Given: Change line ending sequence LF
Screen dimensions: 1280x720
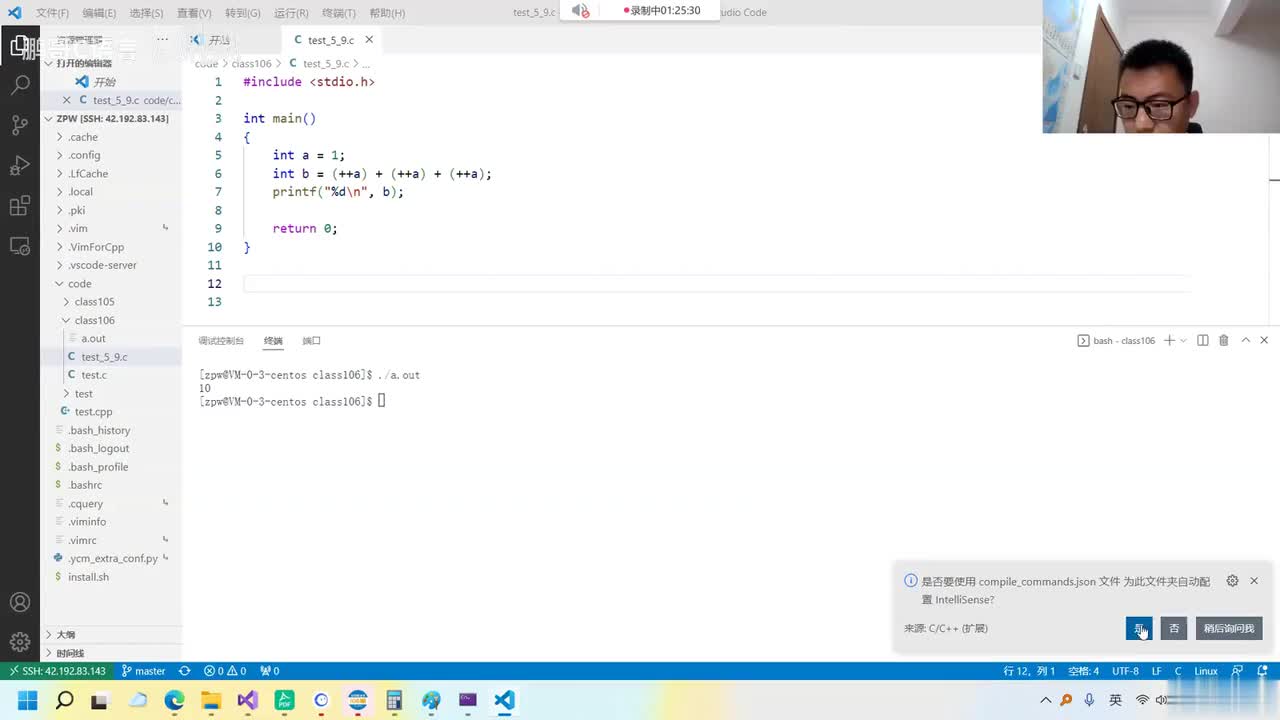Looking at the screenshot, I should tap(1157, 671).
